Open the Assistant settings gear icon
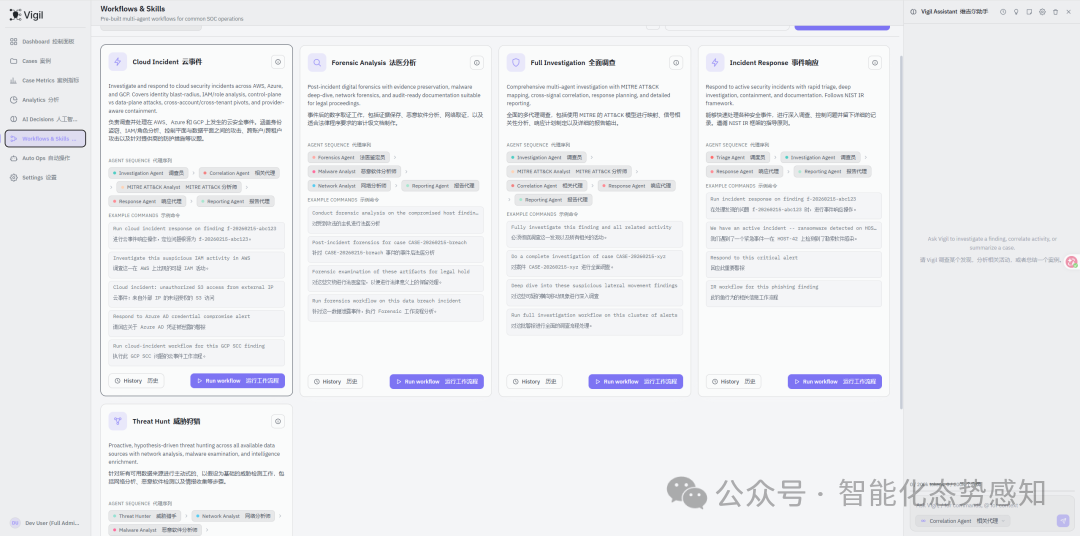 pyautogui.click(x=1042, y=12)
